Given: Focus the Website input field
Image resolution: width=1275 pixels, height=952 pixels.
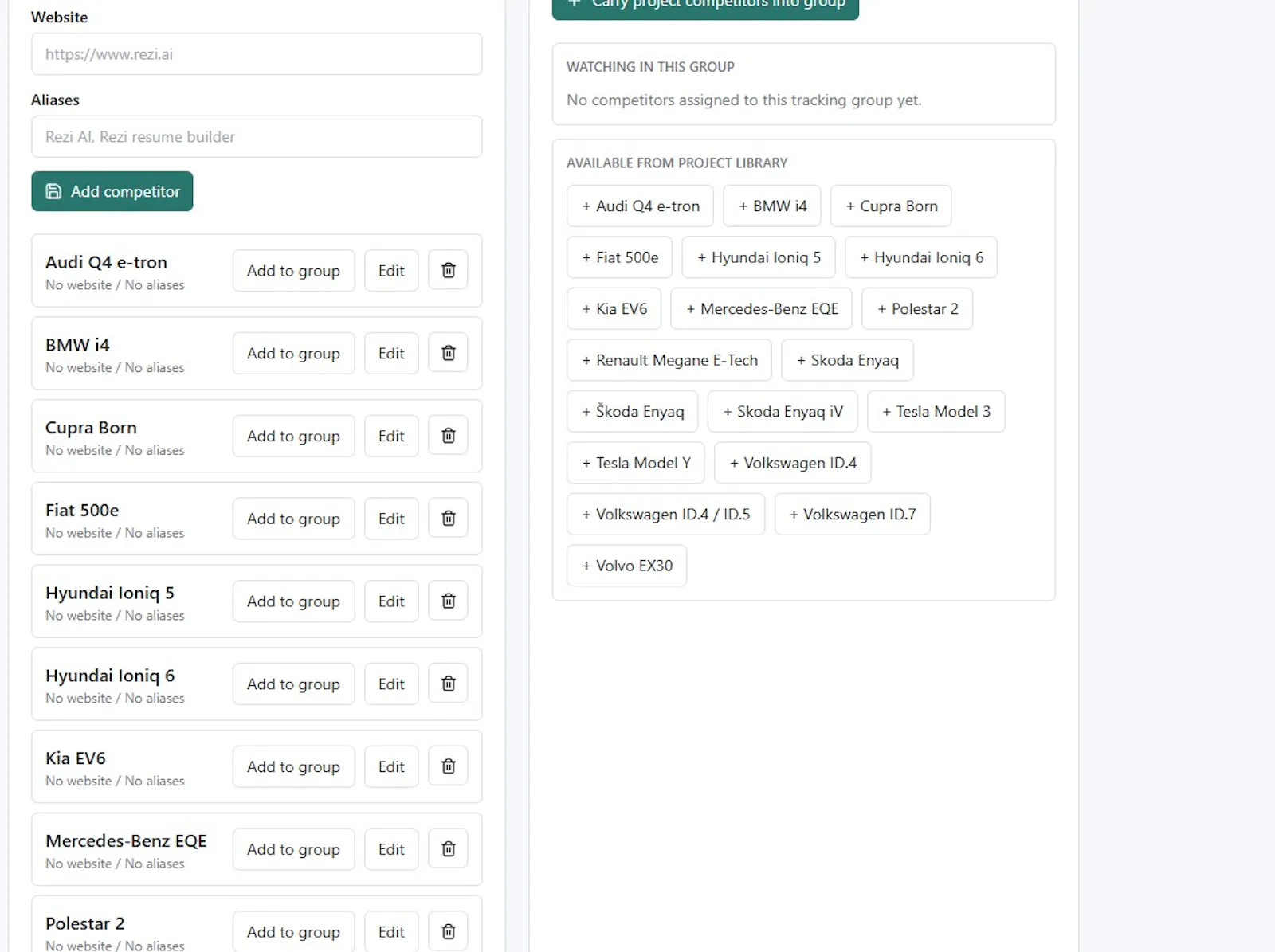Looking at the screenshot, I should pos(257,54).
